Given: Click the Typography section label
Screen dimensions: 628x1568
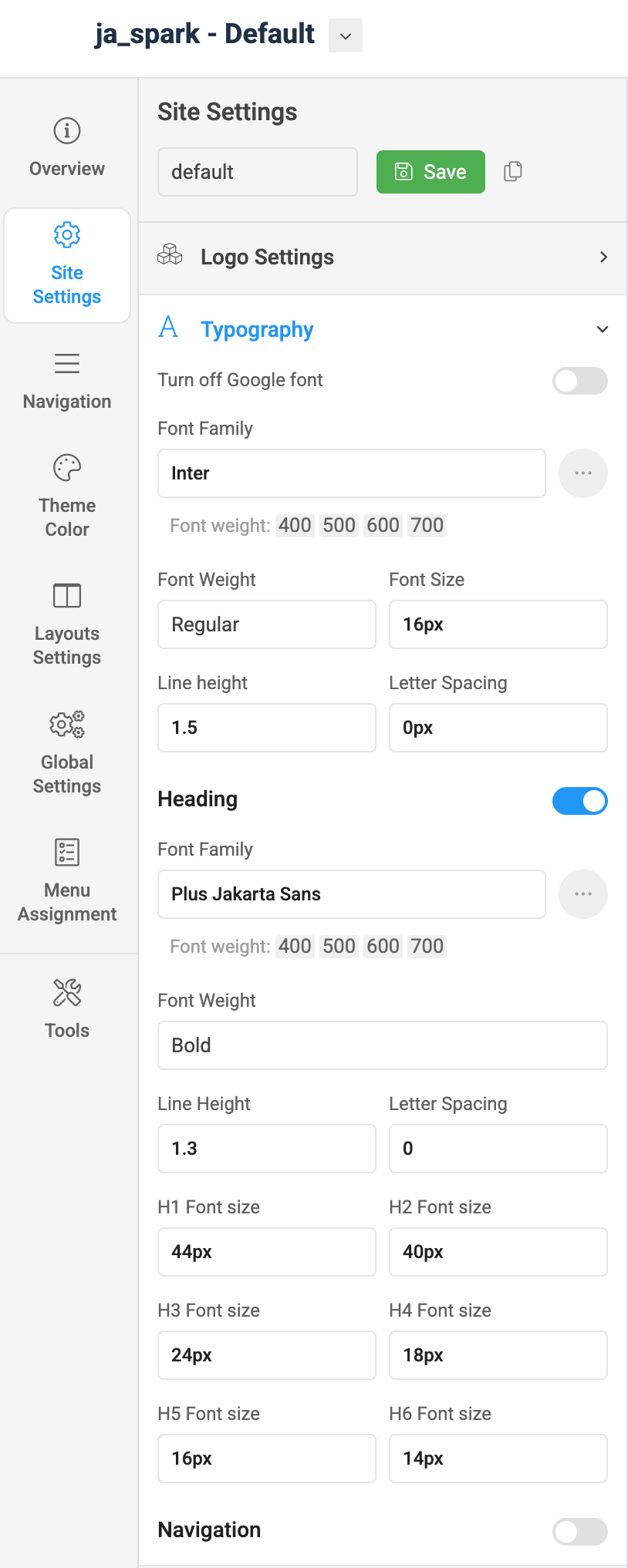Looking at the screenshot, I should (257, 329).
